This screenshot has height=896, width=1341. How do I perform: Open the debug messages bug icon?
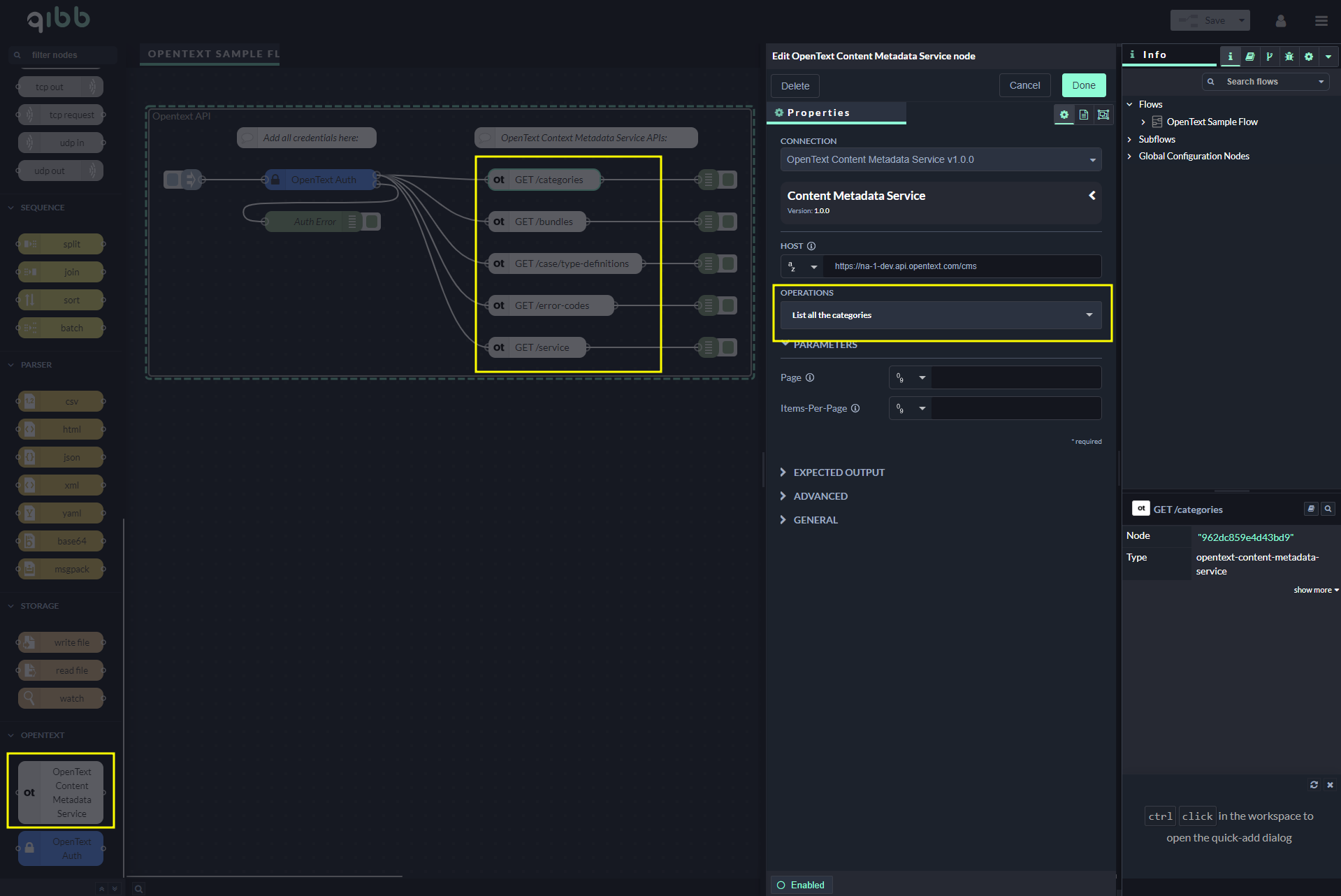click(1289, 57)
